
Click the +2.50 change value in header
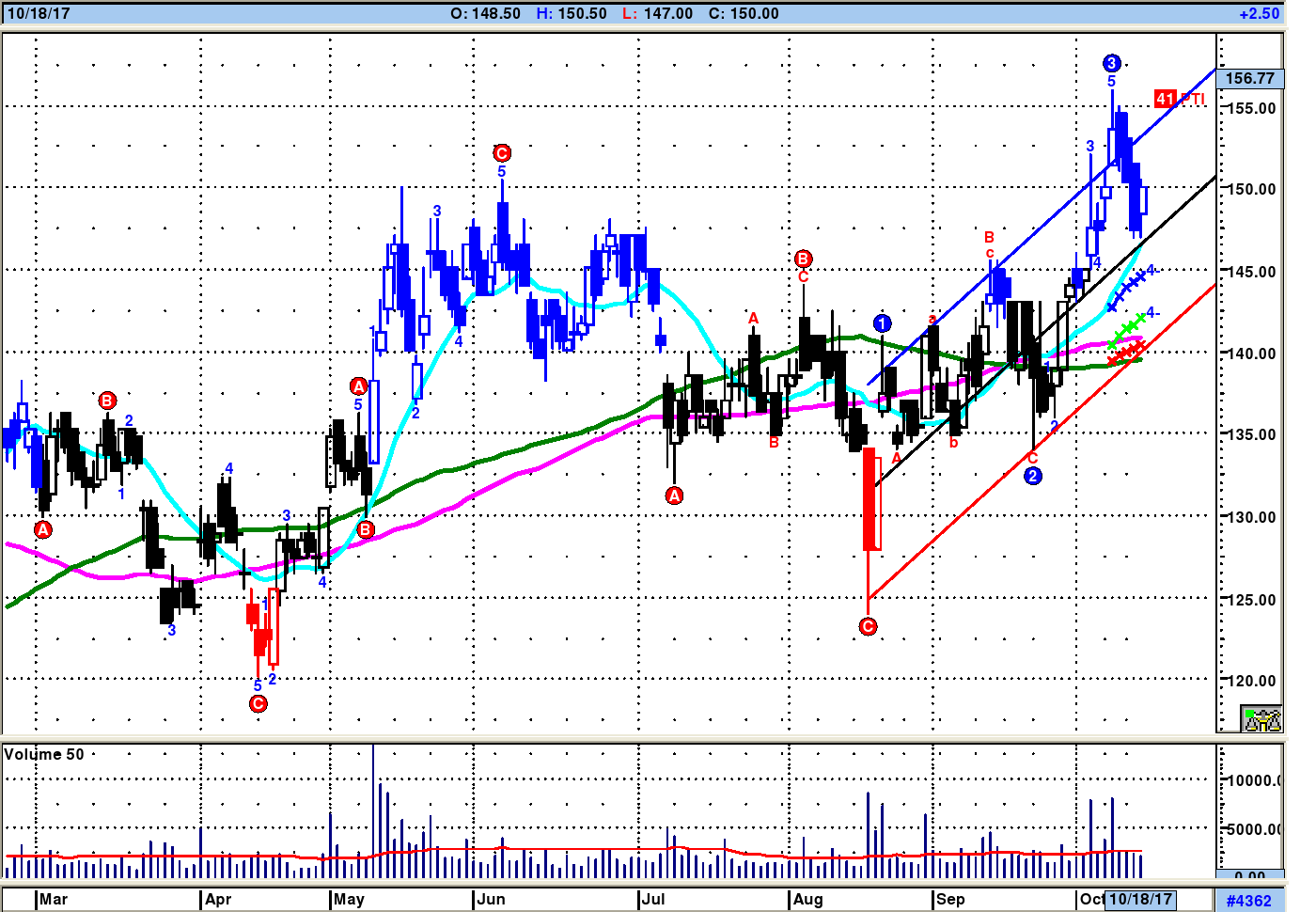tap(1259, 13)
